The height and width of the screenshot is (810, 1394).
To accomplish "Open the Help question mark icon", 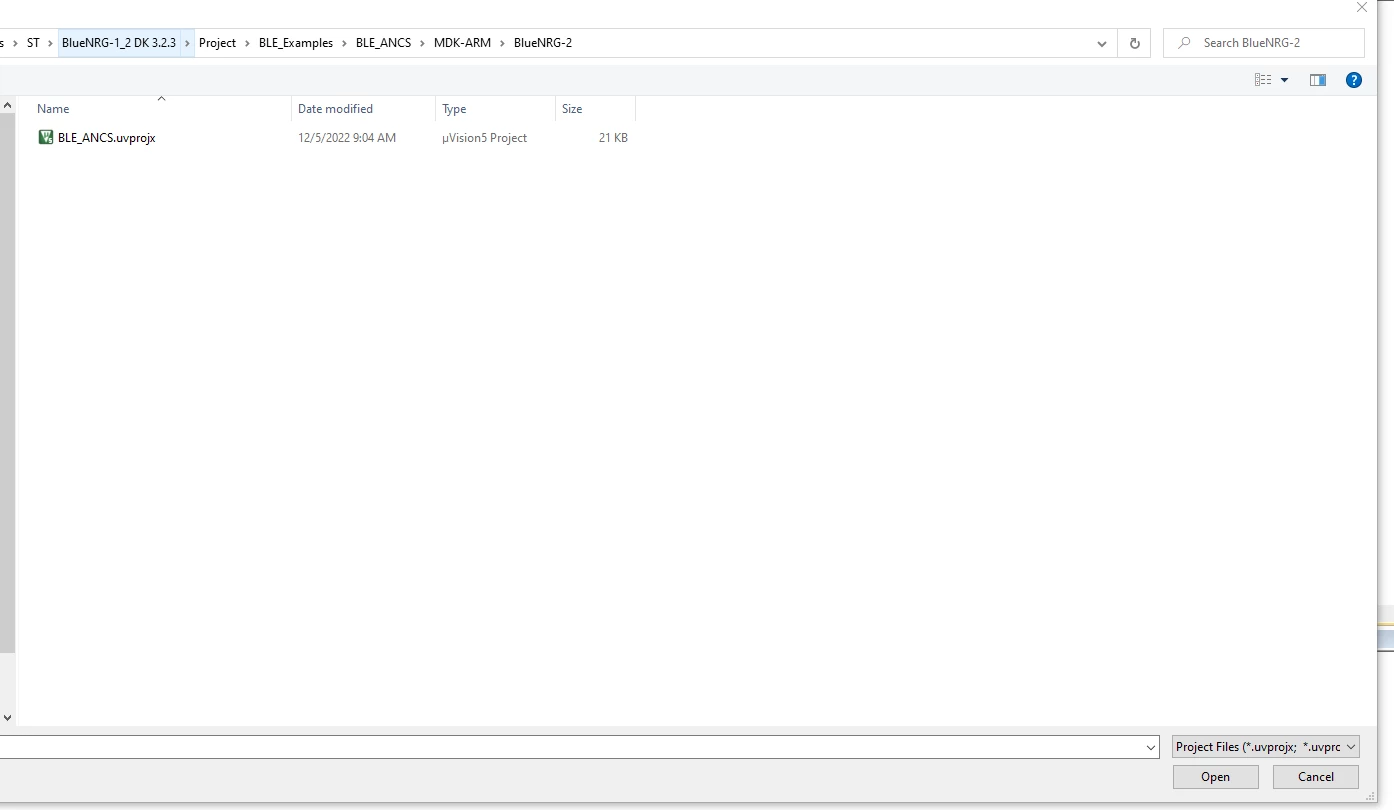I will 1354,80.
